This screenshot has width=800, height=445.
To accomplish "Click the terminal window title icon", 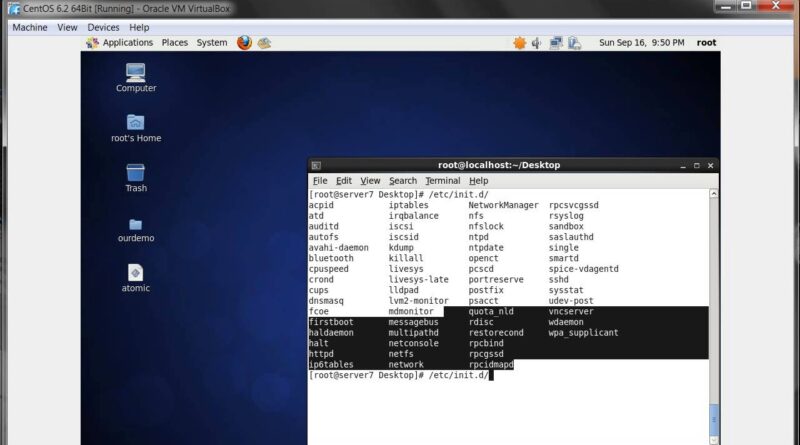I will click(316, 165).
